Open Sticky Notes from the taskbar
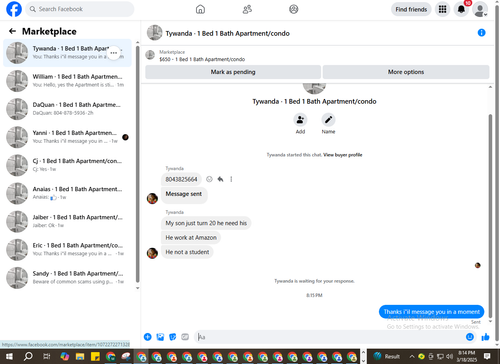The image size is (500, 364). pos(95,356)
